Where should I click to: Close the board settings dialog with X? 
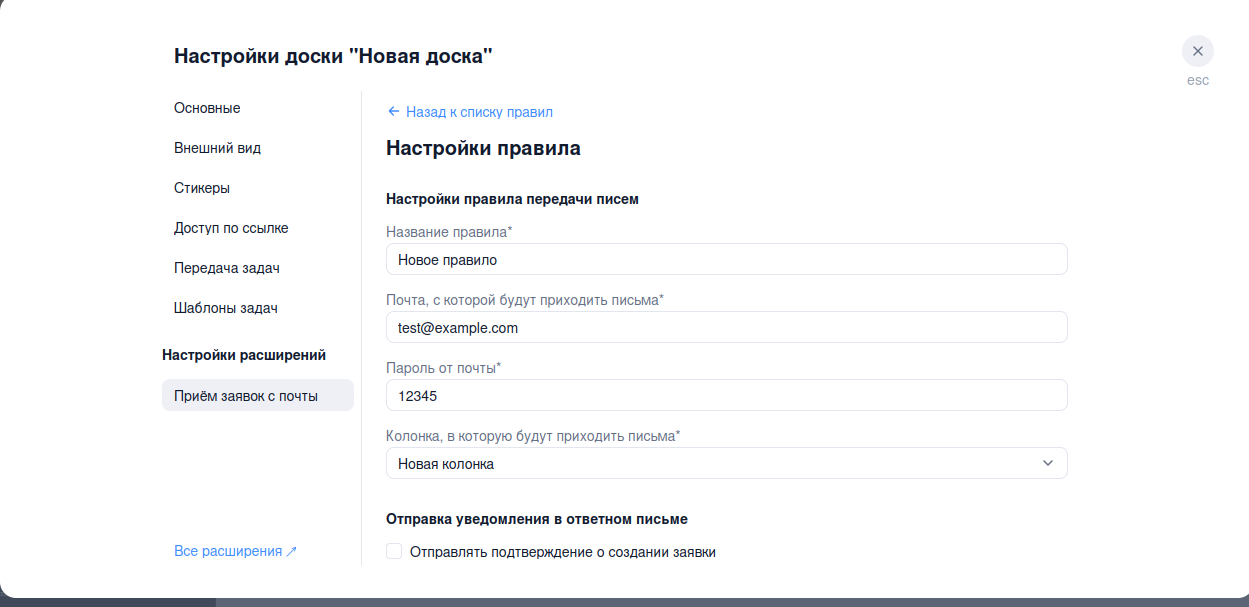point(1197,51)
